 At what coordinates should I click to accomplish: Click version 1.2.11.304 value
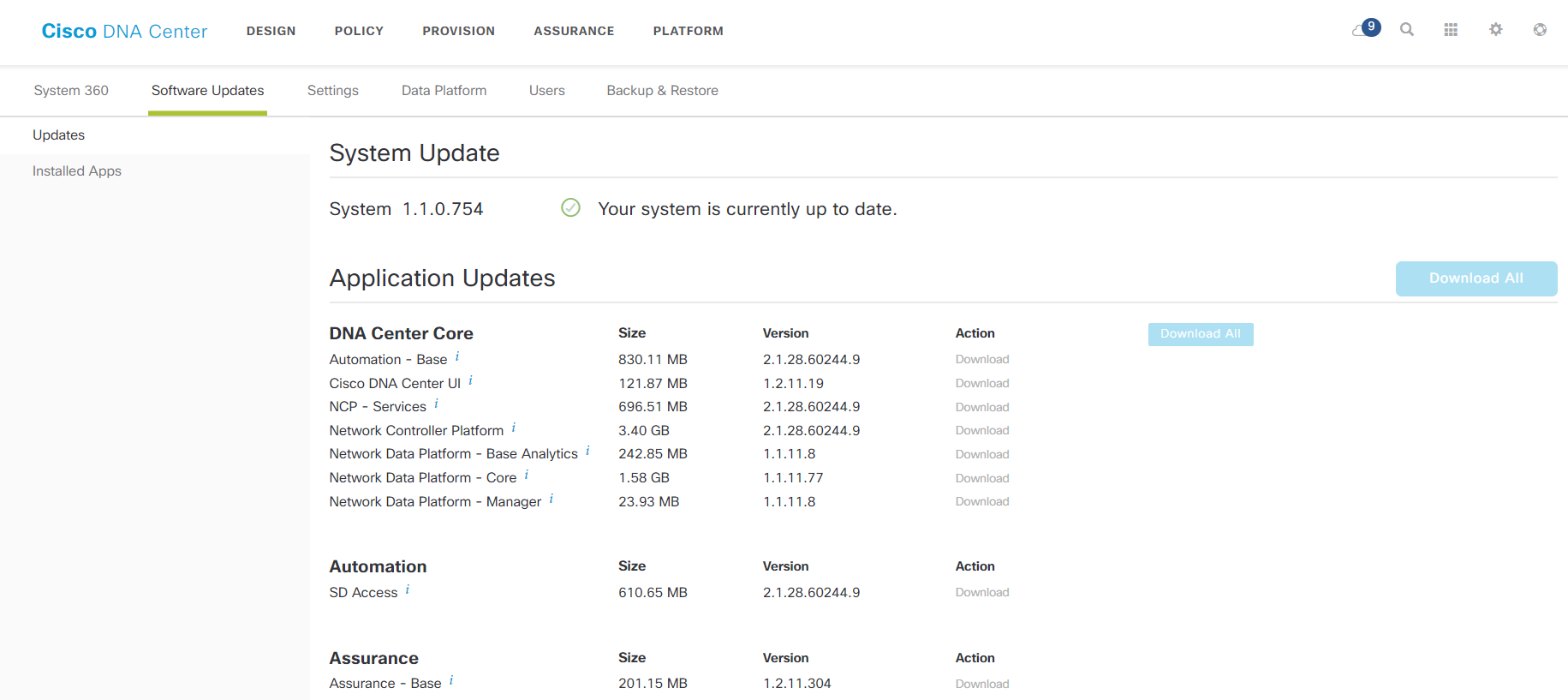797,684
